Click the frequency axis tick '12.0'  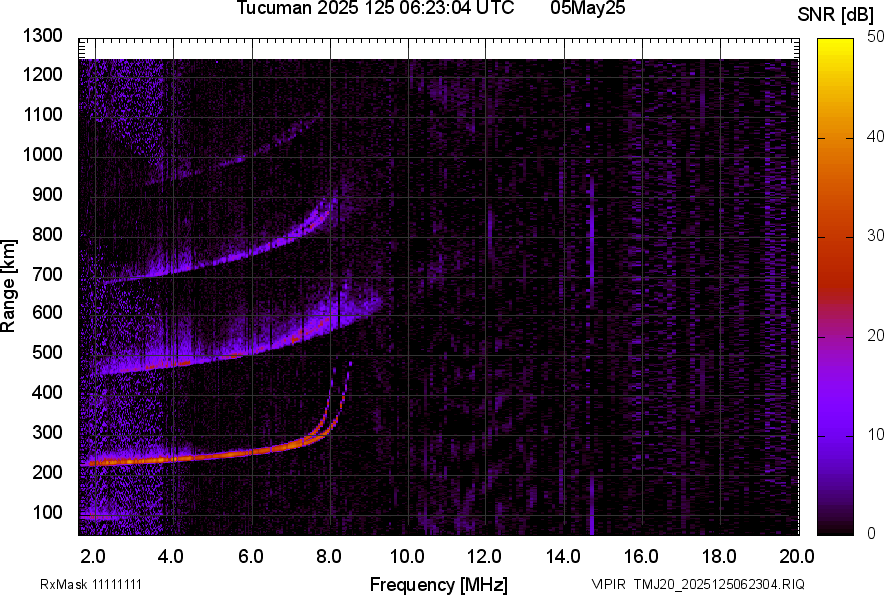point(484,557)
